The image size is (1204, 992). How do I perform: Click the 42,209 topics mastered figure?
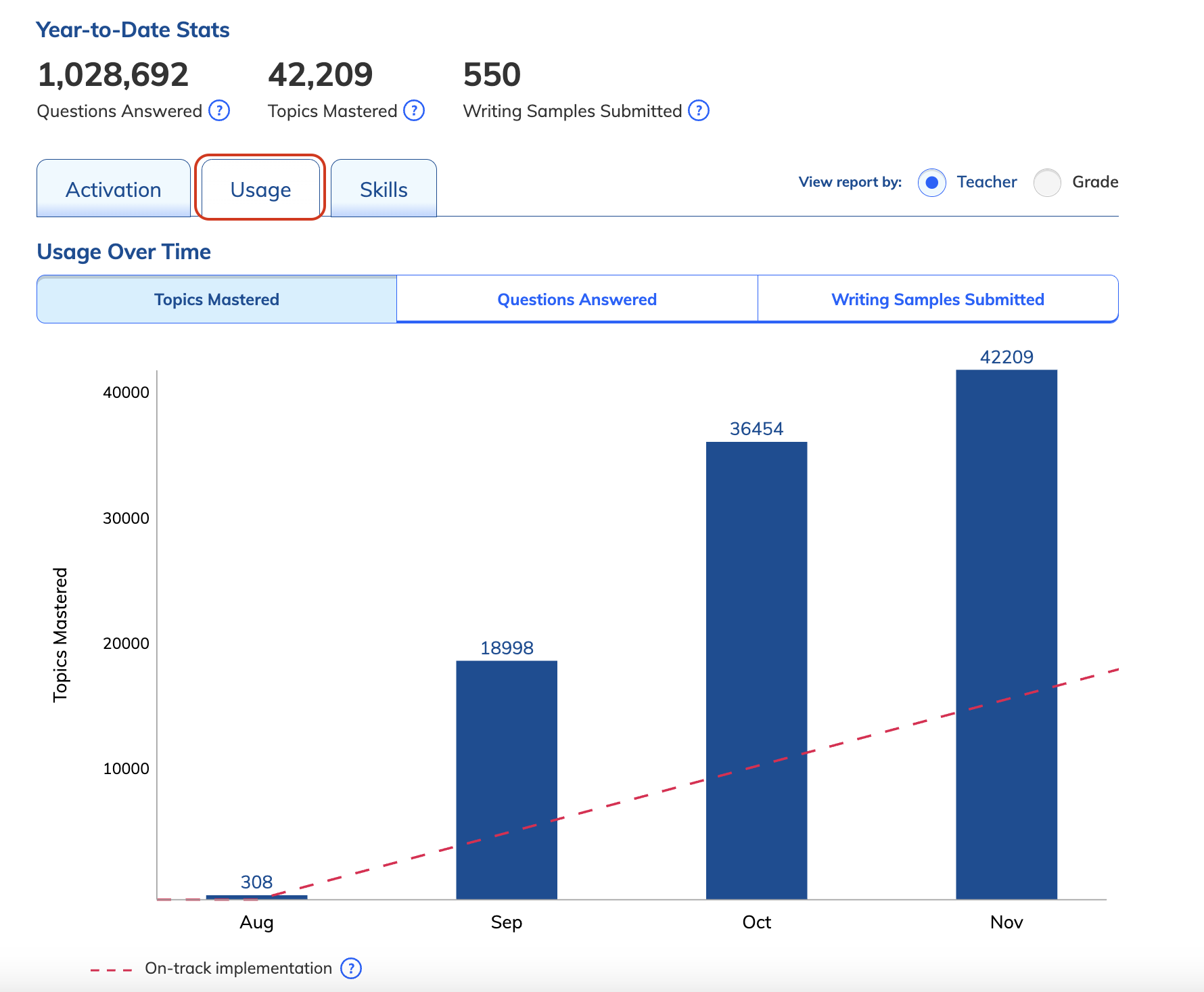[320, 74]
